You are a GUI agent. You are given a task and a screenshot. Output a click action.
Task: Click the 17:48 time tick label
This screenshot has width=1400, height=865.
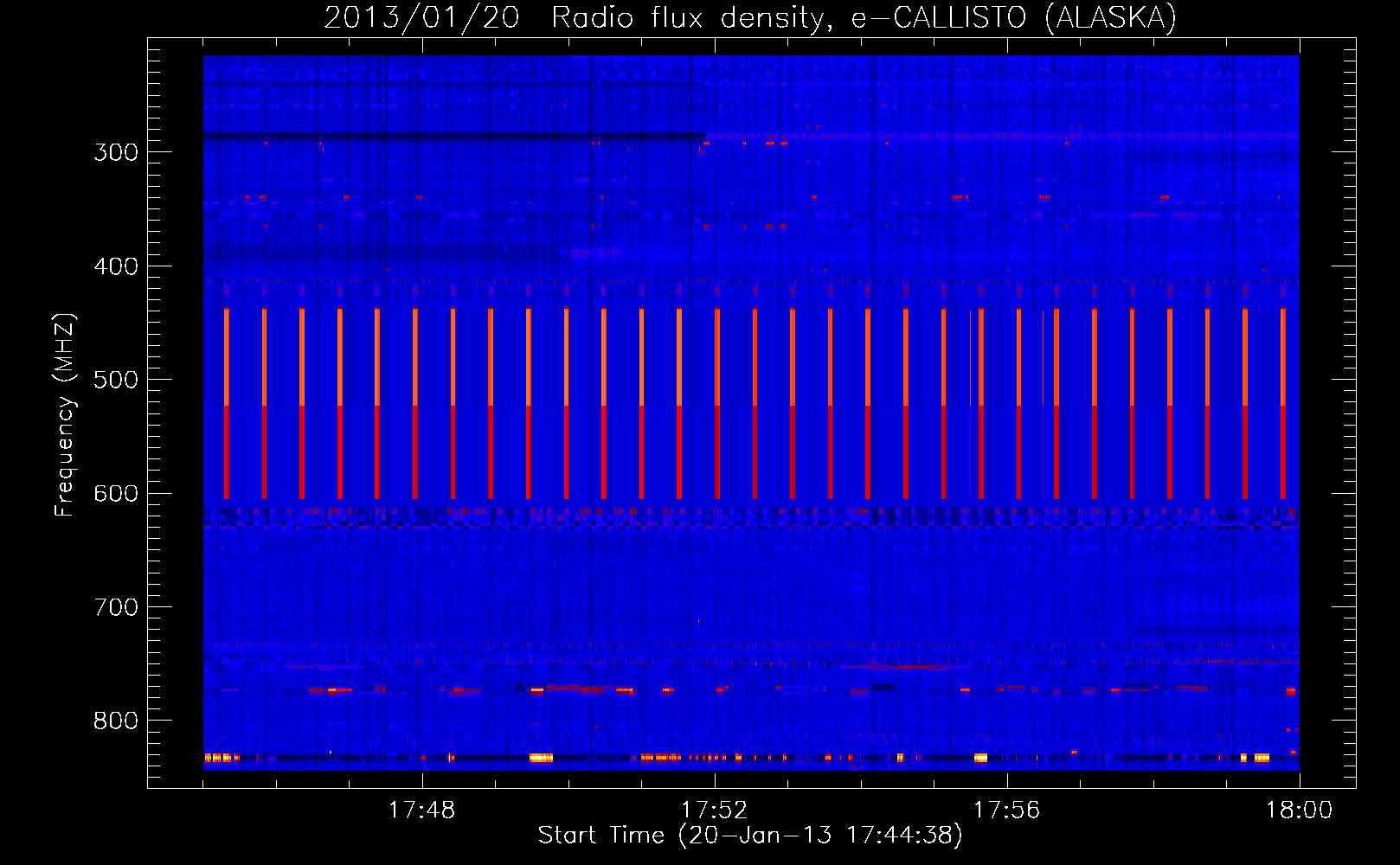pos(421,811)
